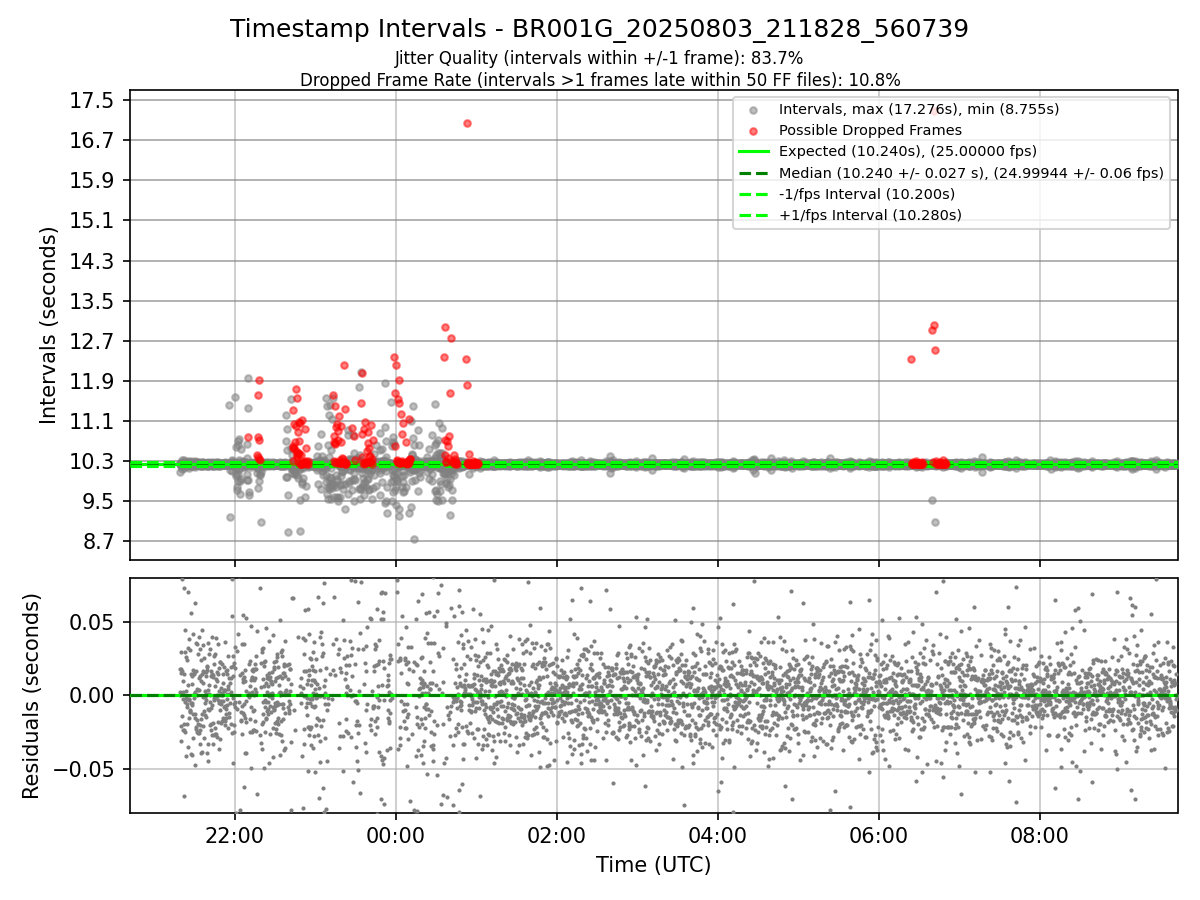Screen dimensions: 1200x900
Task: Select legend entry "Possible Dropped Frames"
Action: (x=870, y=130)
